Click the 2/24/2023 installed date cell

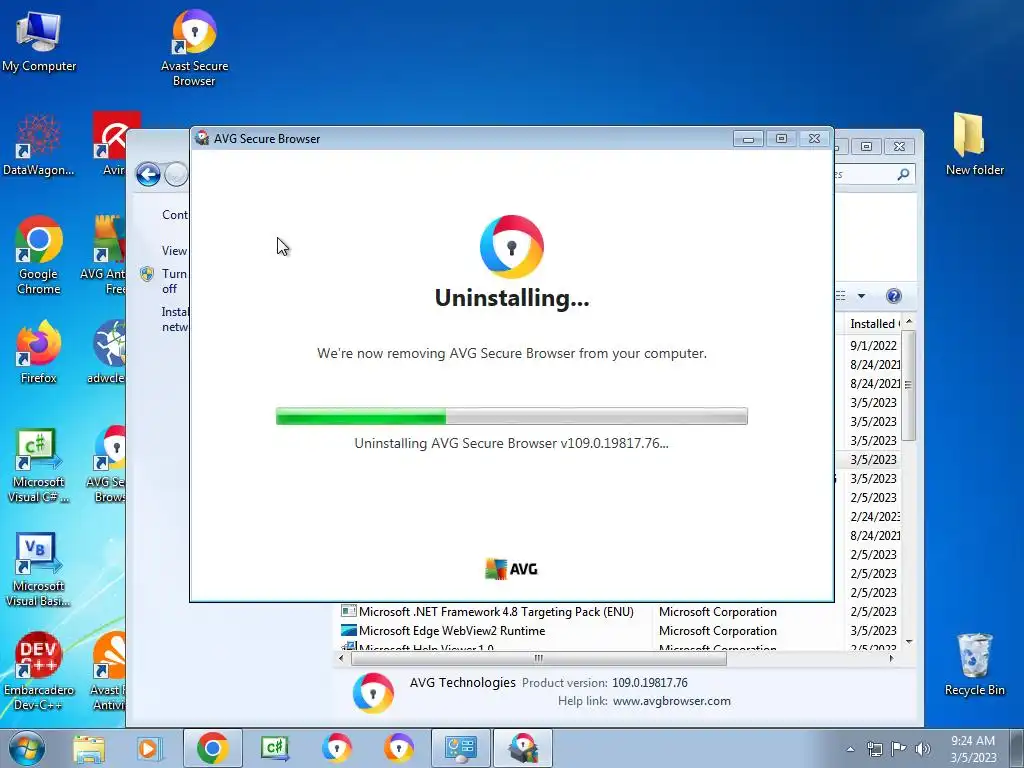874,517
